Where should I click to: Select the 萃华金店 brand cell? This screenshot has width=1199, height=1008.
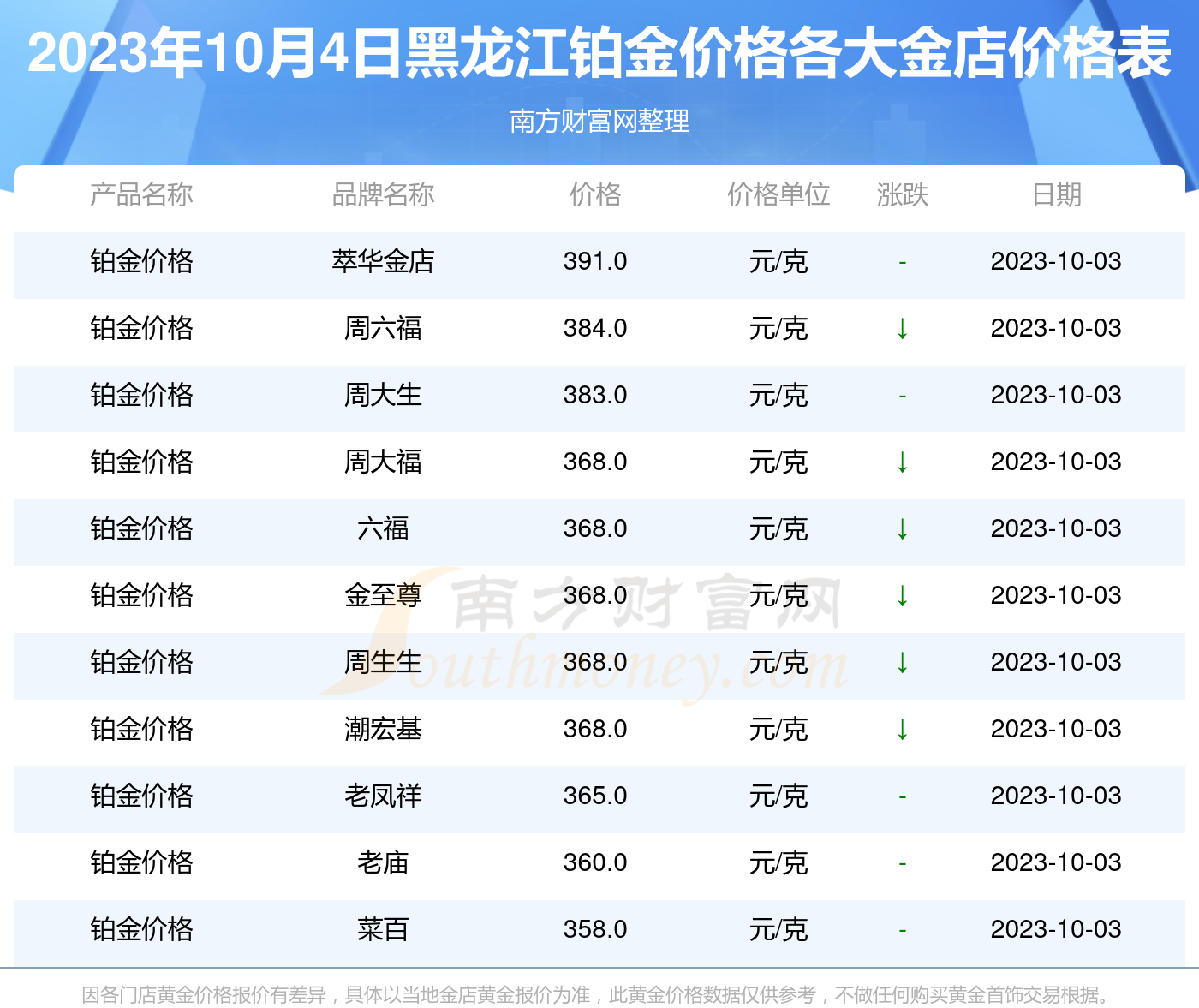pos(383,261)
